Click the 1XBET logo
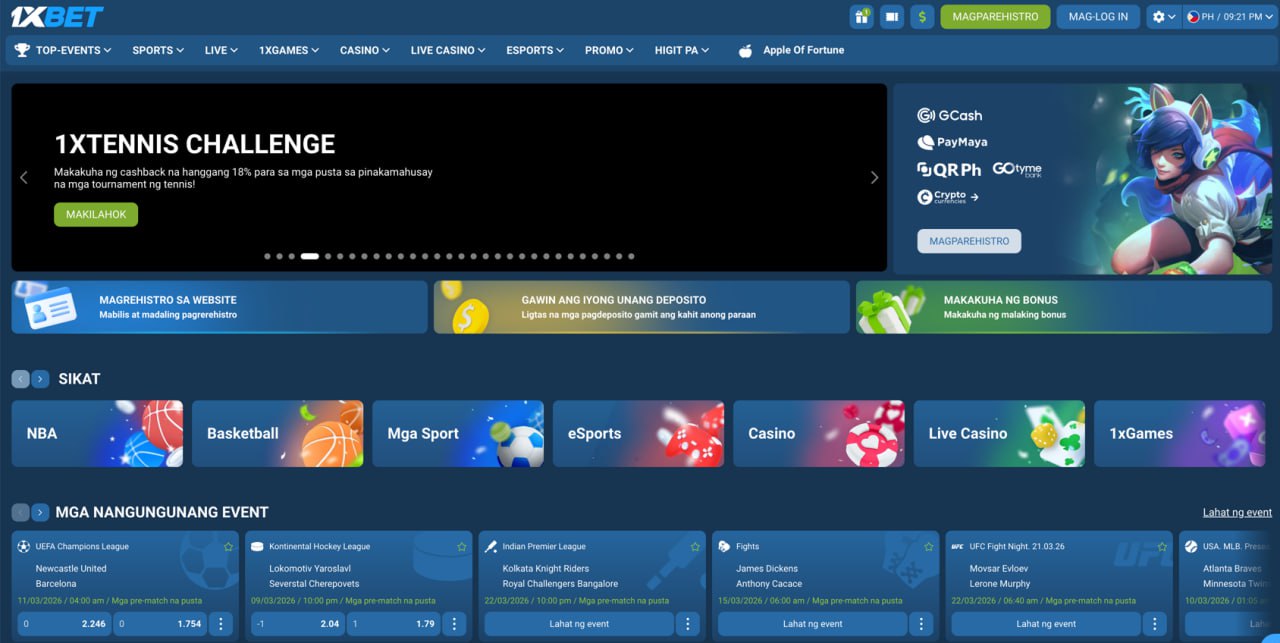The width and height of the screenshot is (1280, 643). point(57,16)
